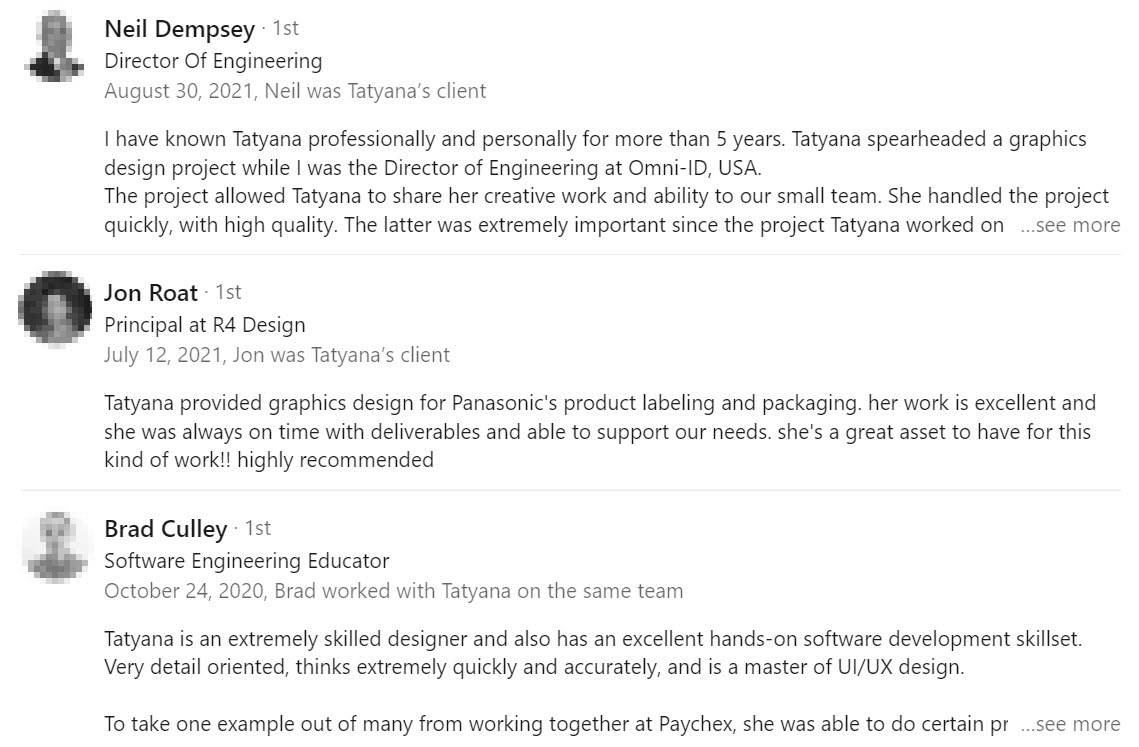Viewport: 1139px width, 747px height.
Task: Click Brad's text about UI/UX design
Action: (x=533, y=667)
